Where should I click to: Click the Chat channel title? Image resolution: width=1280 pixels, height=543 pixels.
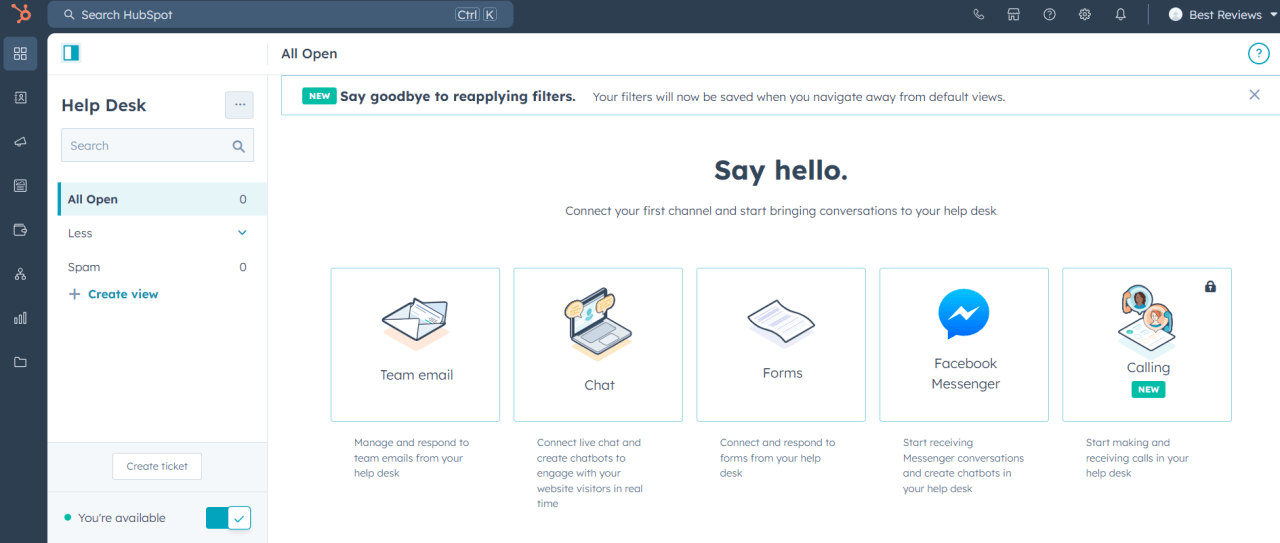(x=600, y=385)
